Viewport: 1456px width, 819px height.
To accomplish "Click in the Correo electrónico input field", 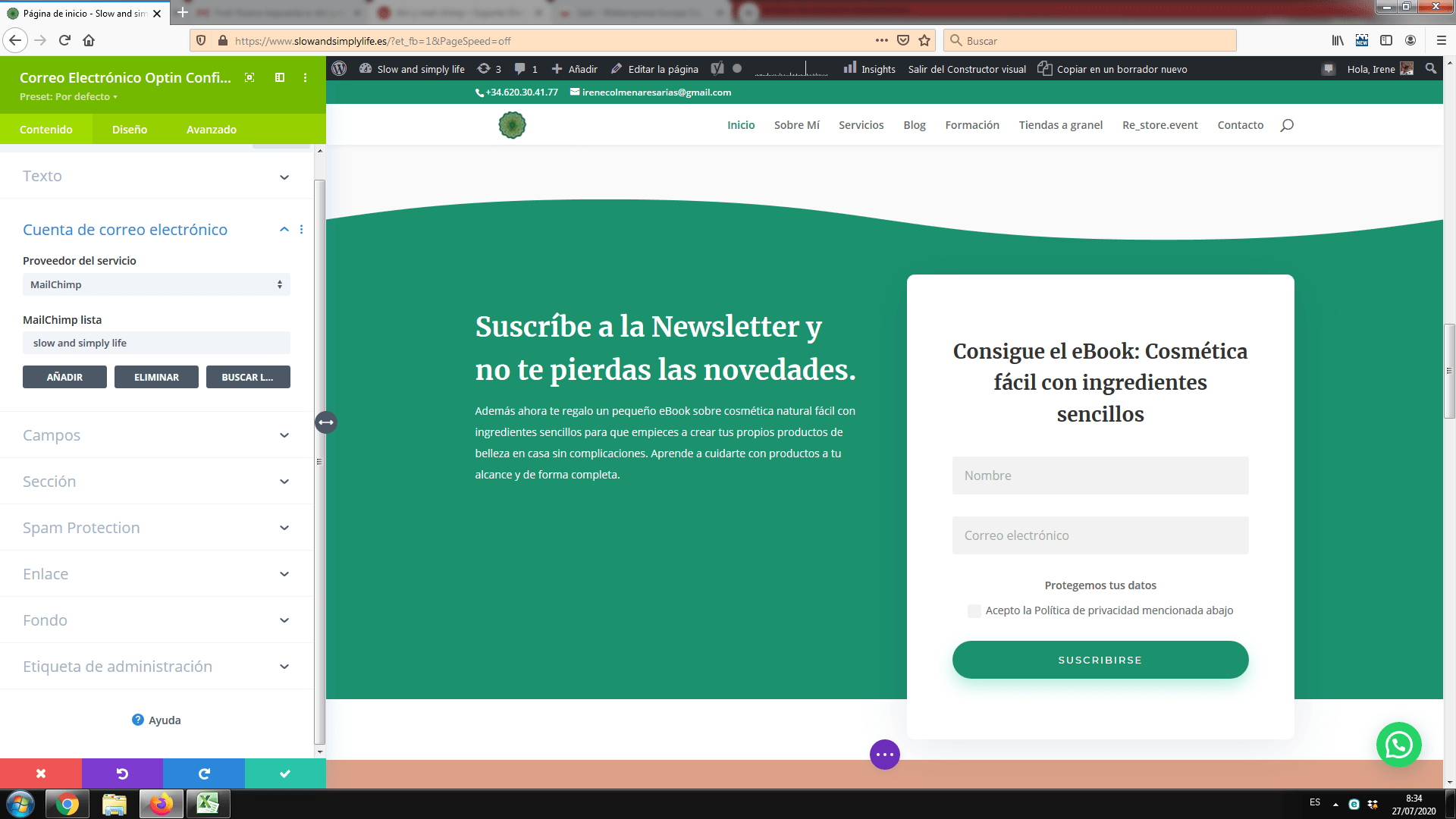I will [x=1100, y=535].
